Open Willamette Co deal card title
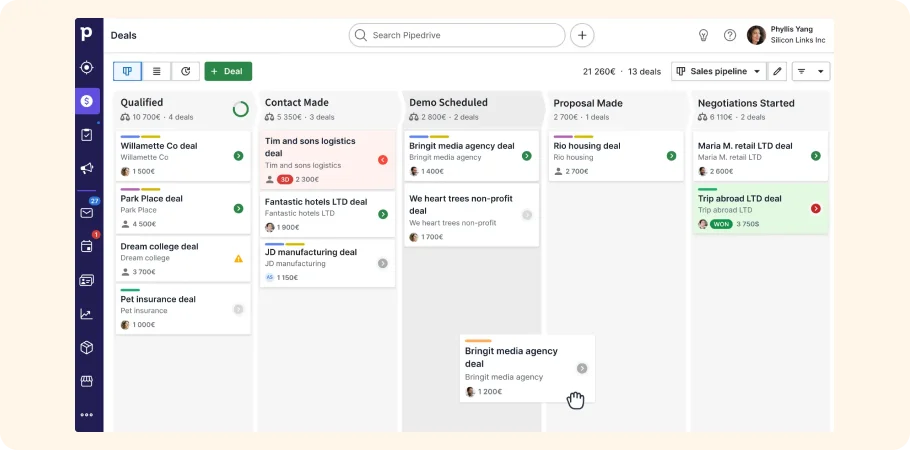This screenshot has height=450, width=910. [x=159, y=146]
